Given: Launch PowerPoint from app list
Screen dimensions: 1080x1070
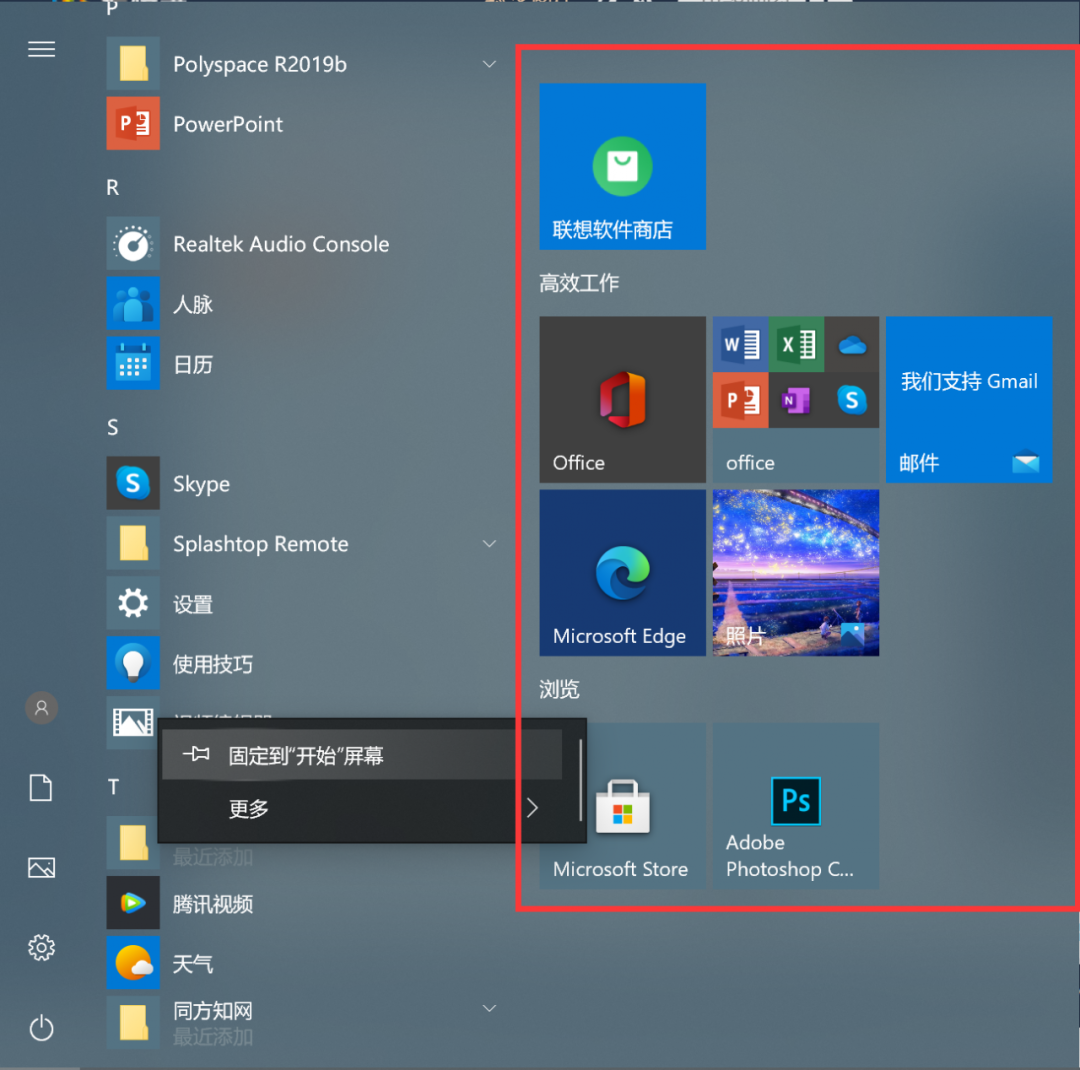Looking at the screenshot, I should coord(303,124).
